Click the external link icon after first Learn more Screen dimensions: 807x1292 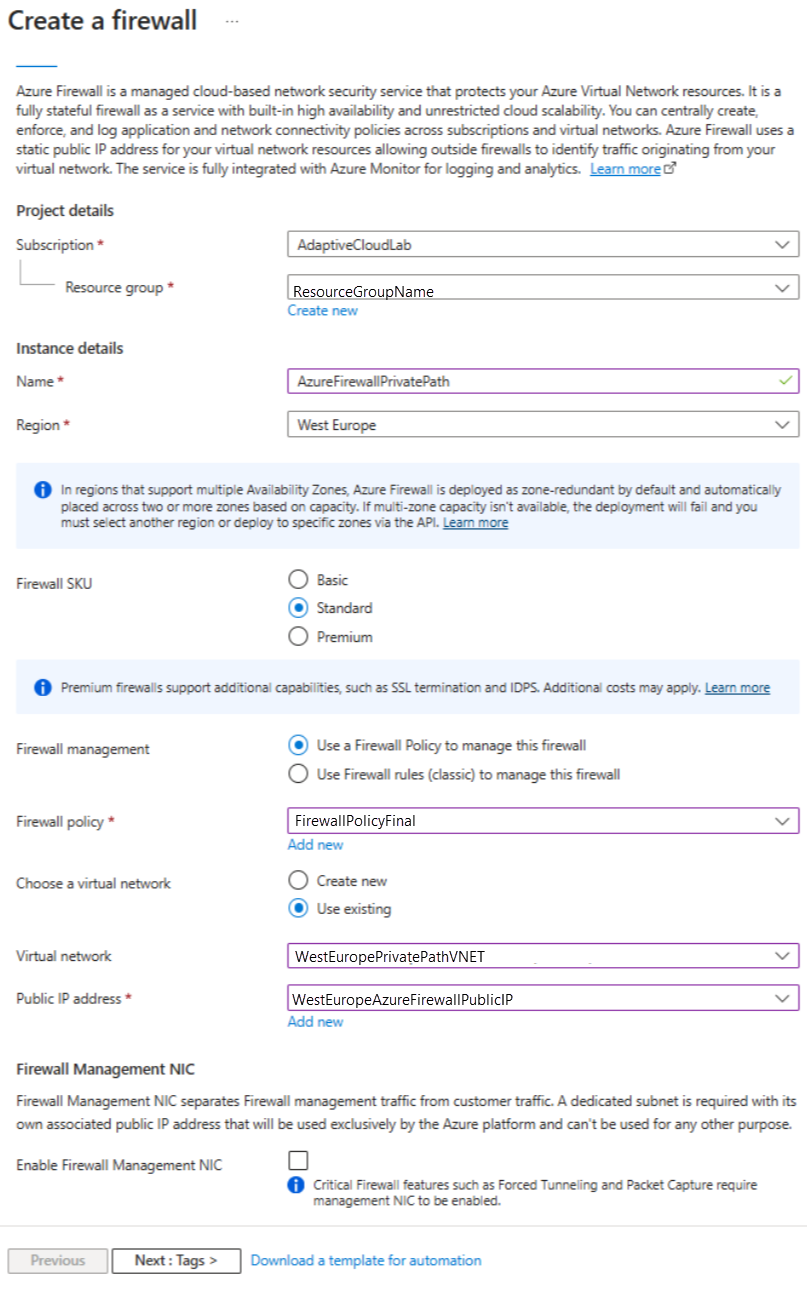tap(670, 169)
